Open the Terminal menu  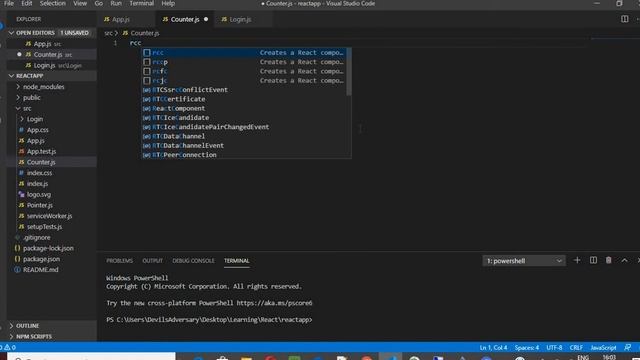142,3
